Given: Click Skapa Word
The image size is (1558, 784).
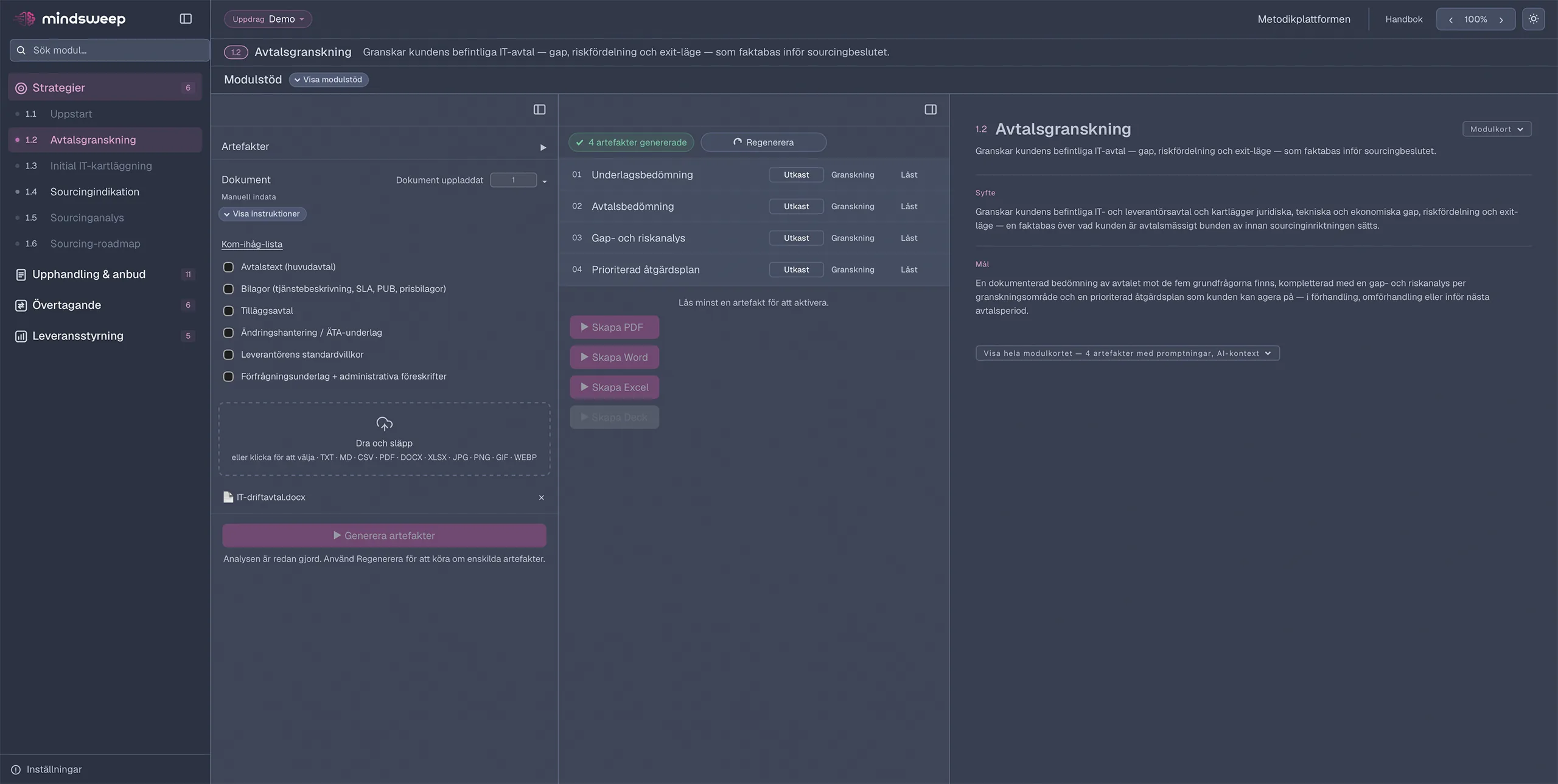Looking at the screenshot, I should point(614,357).
